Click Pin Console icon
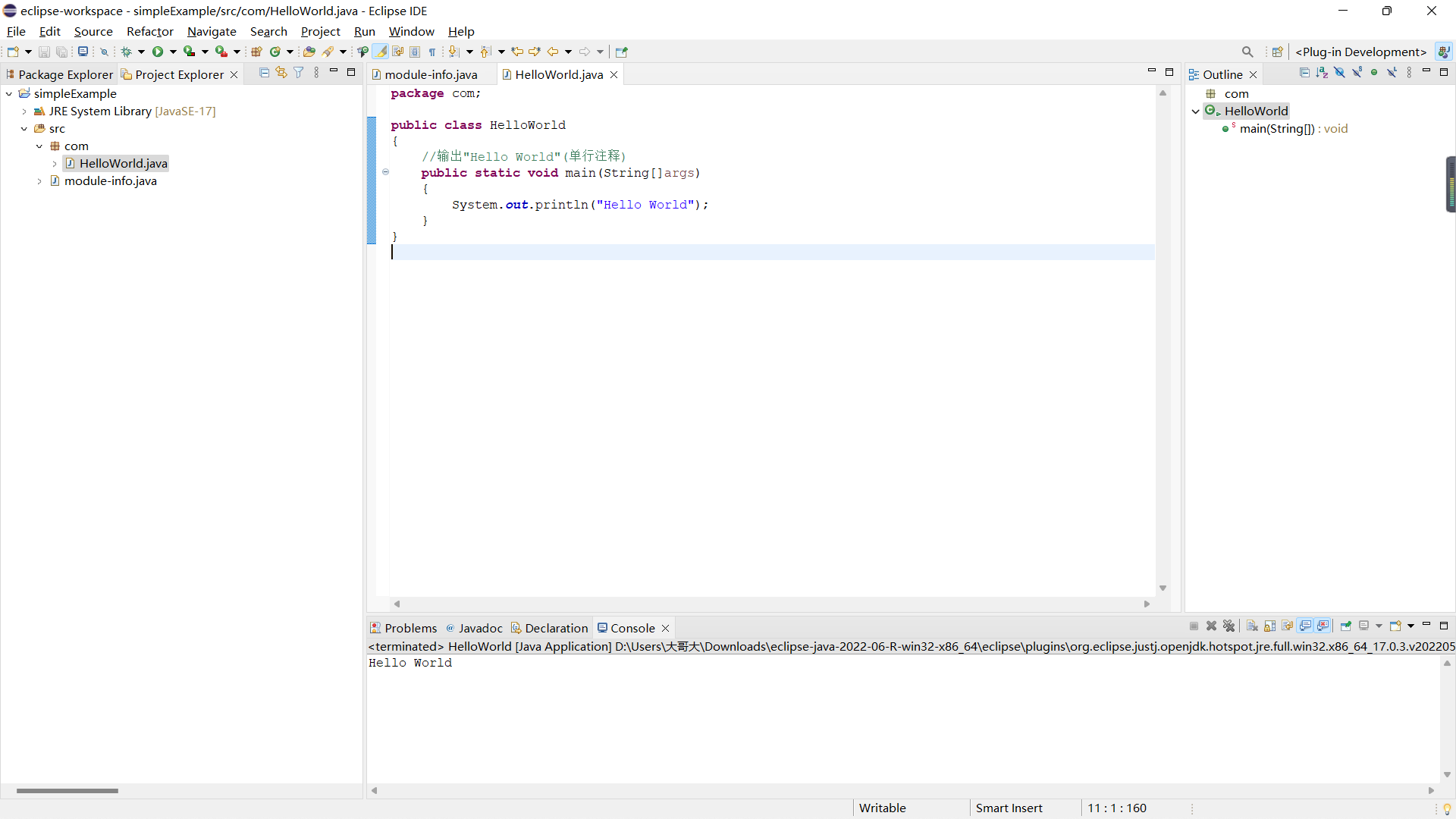Viewport: 1456px width, 819px height. [1346, 626]
